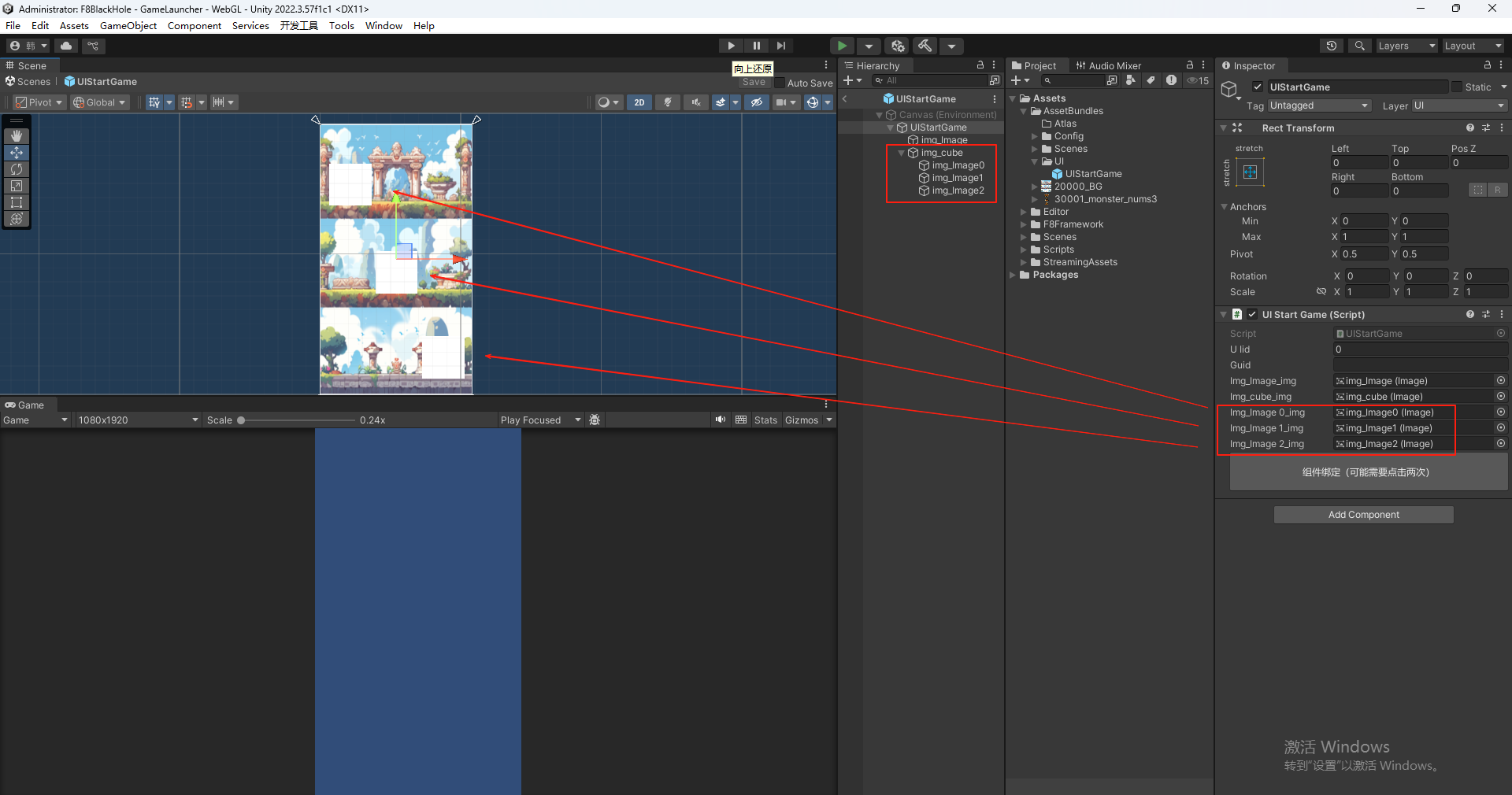Image resolution: width=1512 pixels, height=795 pixels.
Task: Open Rect Transform anchor presets in Inspector
Action: tap(1251, 172)
